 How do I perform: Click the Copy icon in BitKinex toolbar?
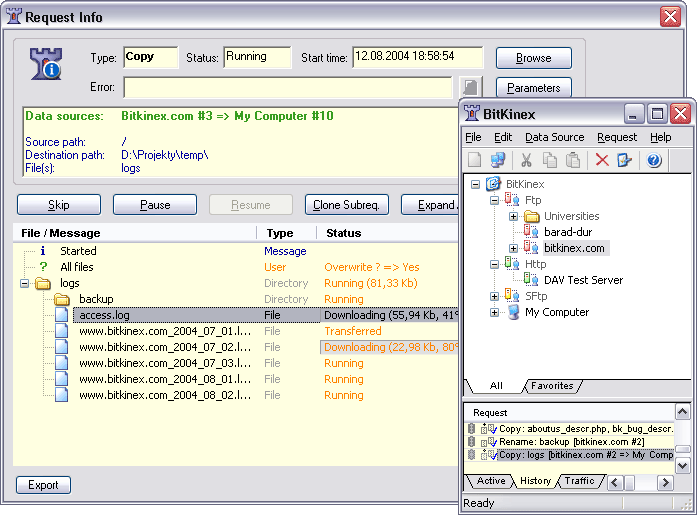click(550, 160)
